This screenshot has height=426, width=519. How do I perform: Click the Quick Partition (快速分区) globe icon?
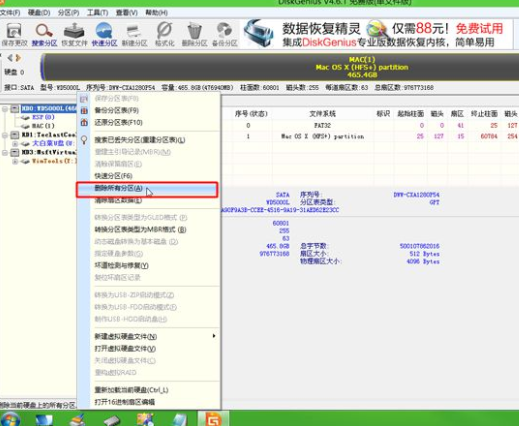104,31
